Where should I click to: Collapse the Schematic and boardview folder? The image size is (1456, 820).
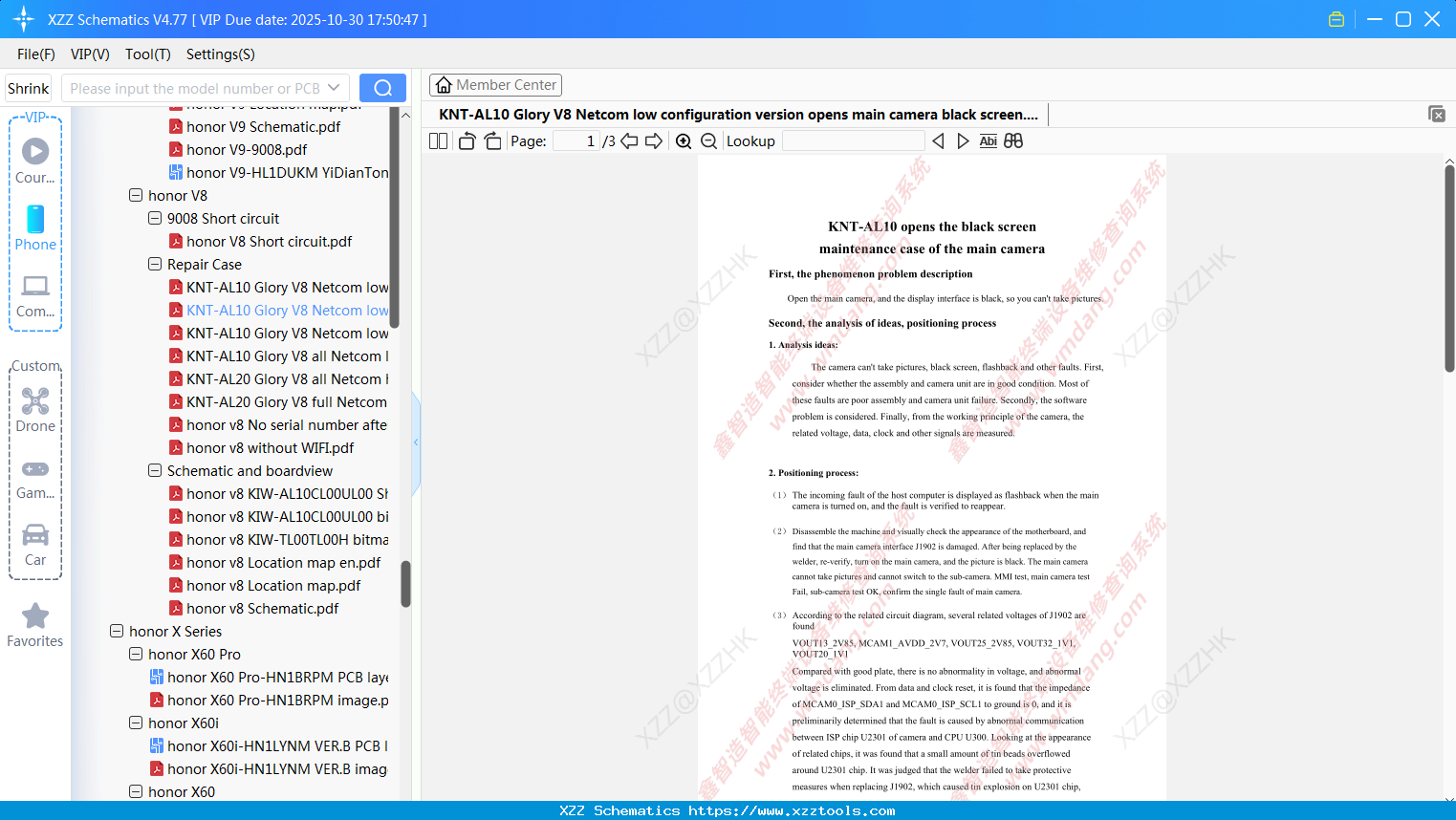[x=155, y=470]
